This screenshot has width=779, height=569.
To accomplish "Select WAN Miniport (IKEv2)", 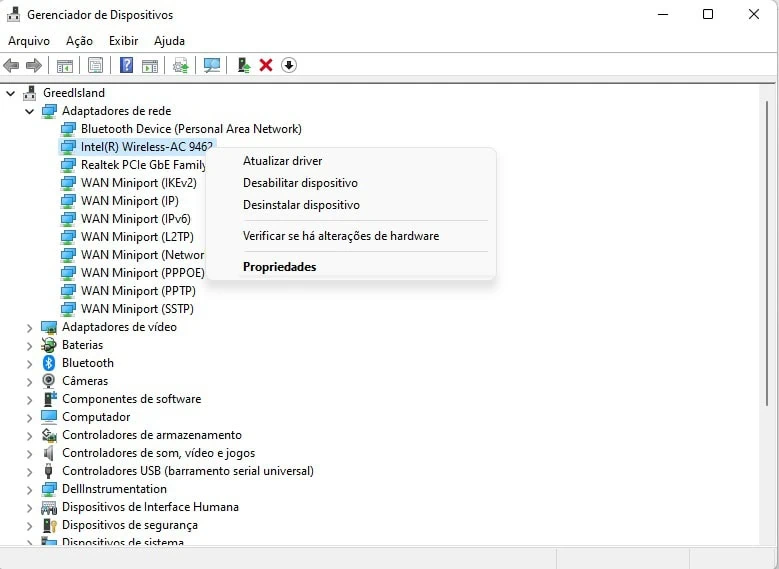I will (139, 183).
